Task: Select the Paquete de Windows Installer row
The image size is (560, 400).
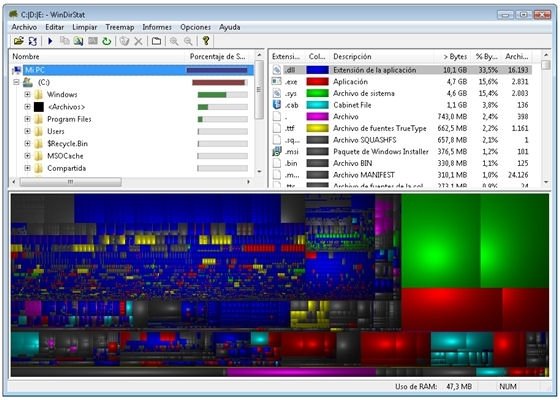Action: [x=402, y=151]
